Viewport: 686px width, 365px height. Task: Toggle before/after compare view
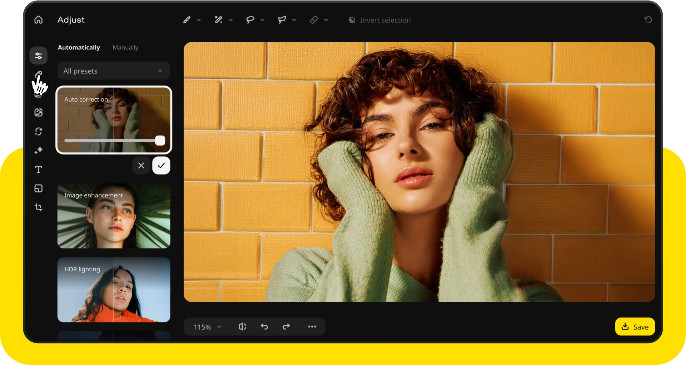[242, 326]
